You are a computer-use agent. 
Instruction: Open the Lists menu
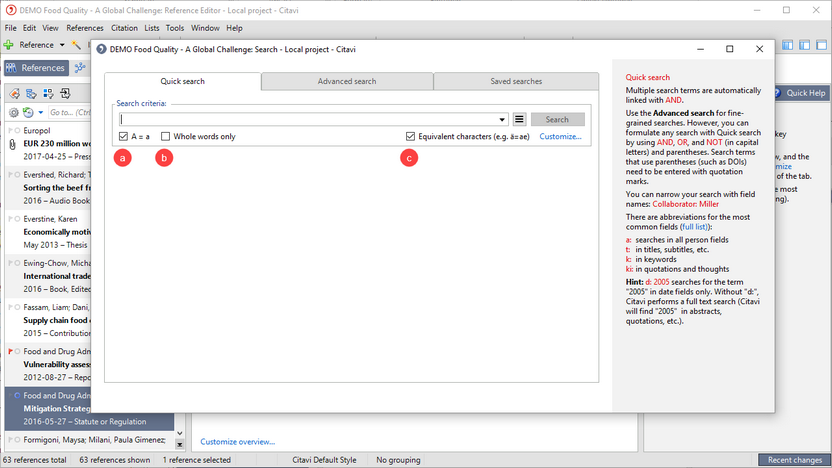pos(152,28)
